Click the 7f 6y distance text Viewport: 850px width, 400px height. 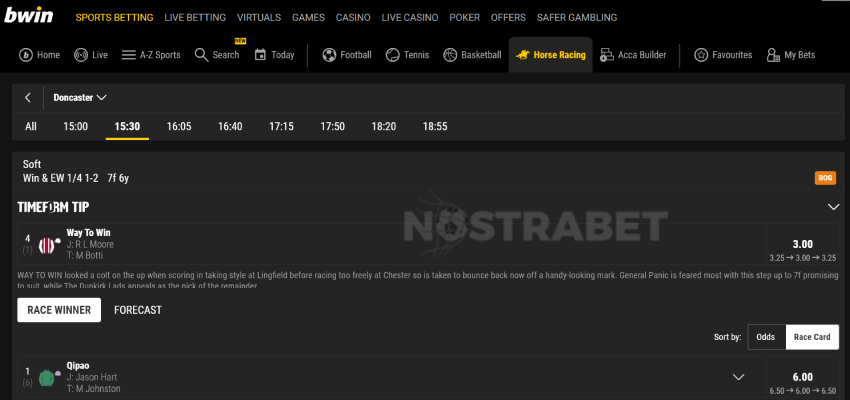click(x=118, y=178)
